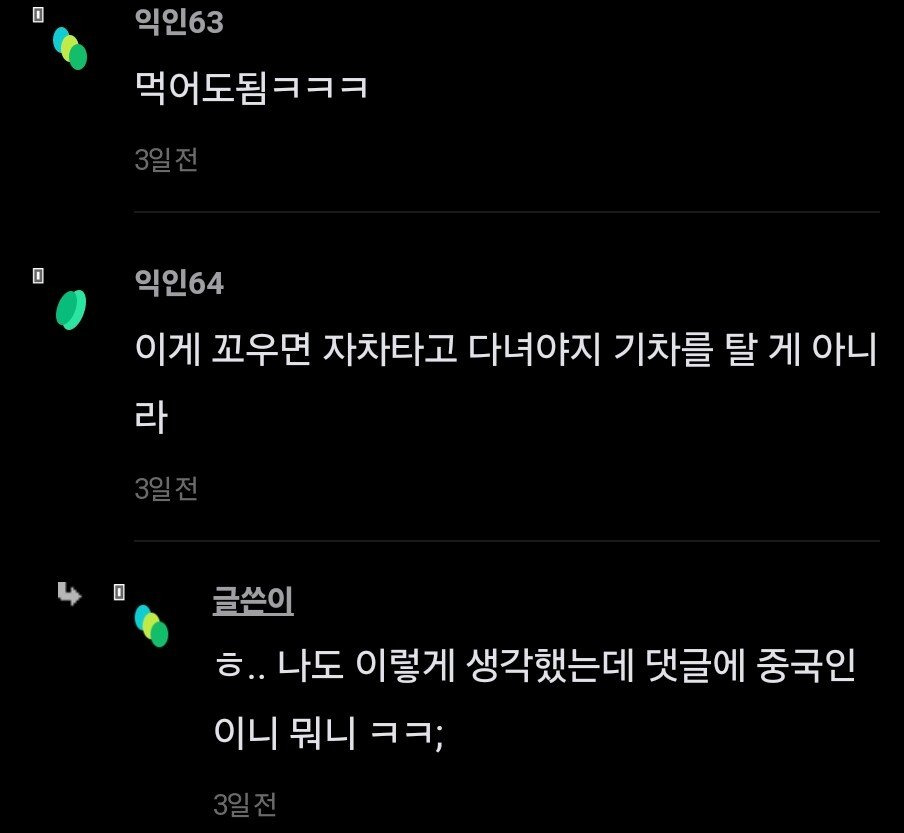Open the 글쓴이 three-circle profile avatar
Screen dimensions: 904x833
point(151,626)
